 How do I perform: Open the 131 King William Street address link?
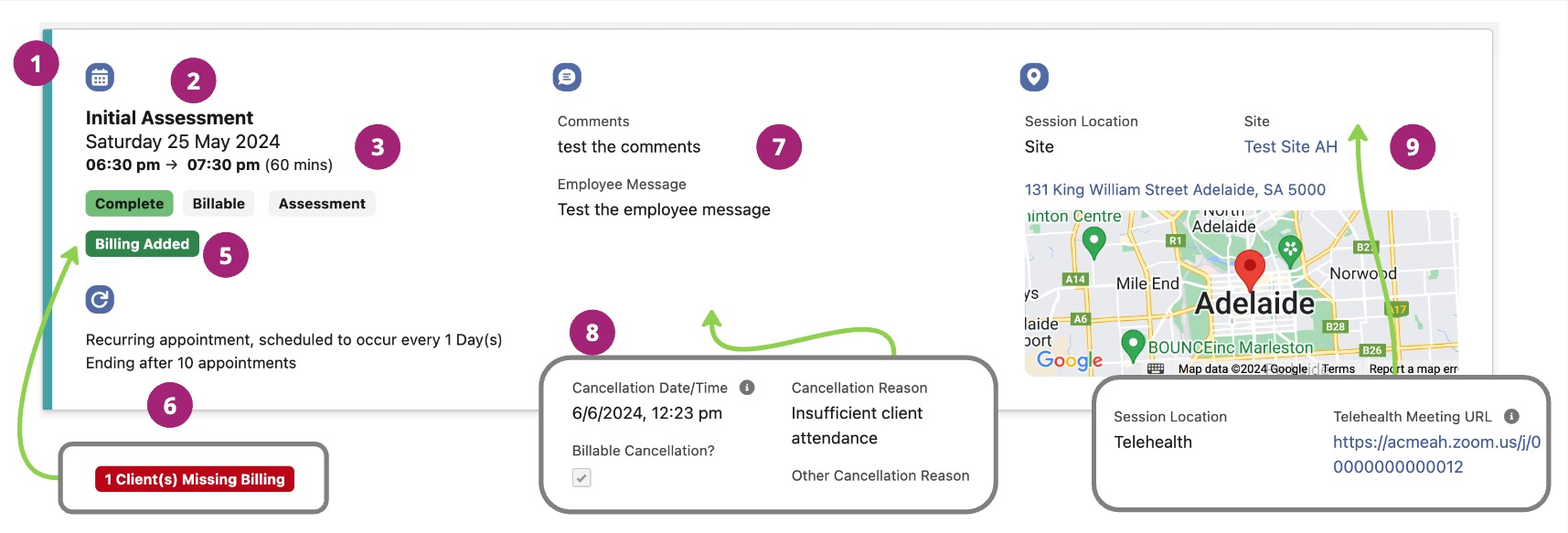pyautogui.click(x=1175, y=190)
